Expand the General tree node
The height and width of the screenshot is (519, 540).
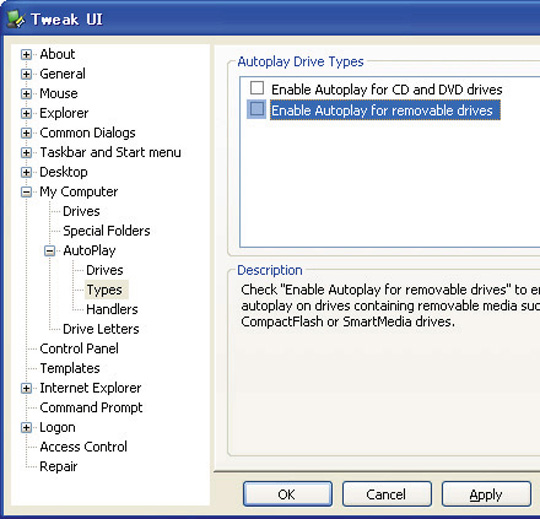click(26, 74)
